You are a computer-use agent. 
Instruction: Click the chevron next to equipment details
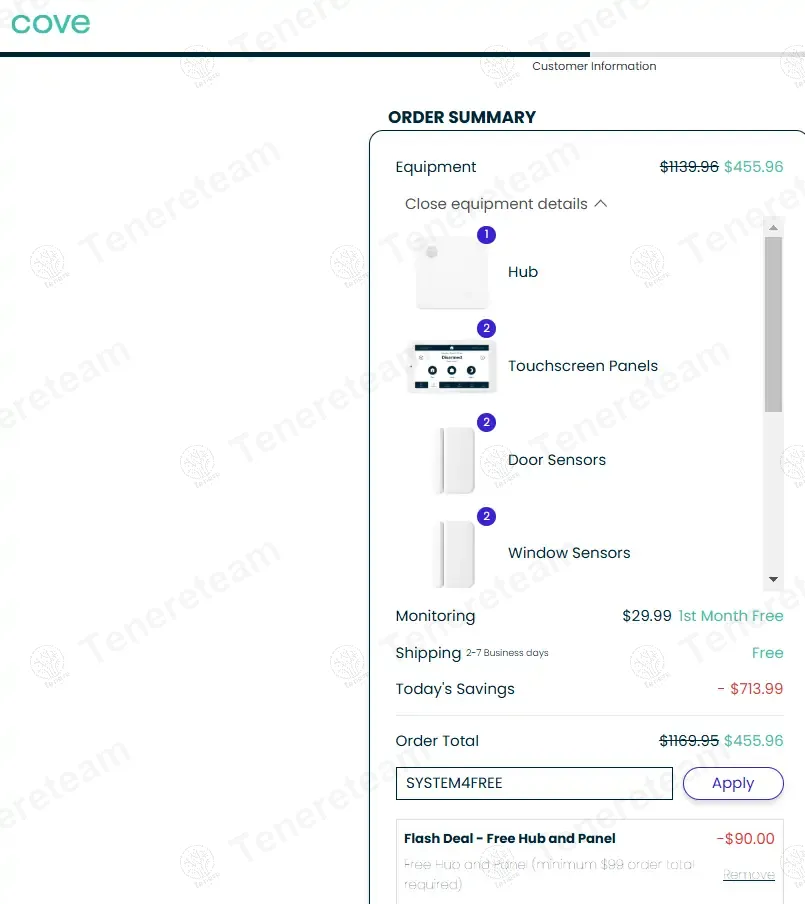601,204
